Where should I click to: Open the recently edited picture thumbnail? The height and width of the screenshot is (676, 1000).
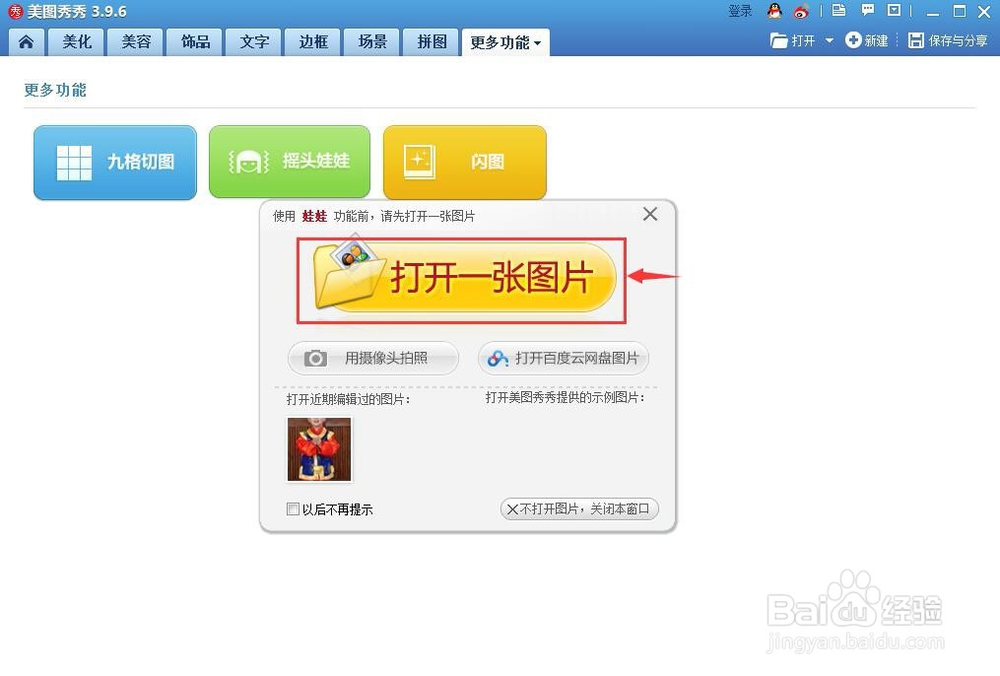point(320,450)
